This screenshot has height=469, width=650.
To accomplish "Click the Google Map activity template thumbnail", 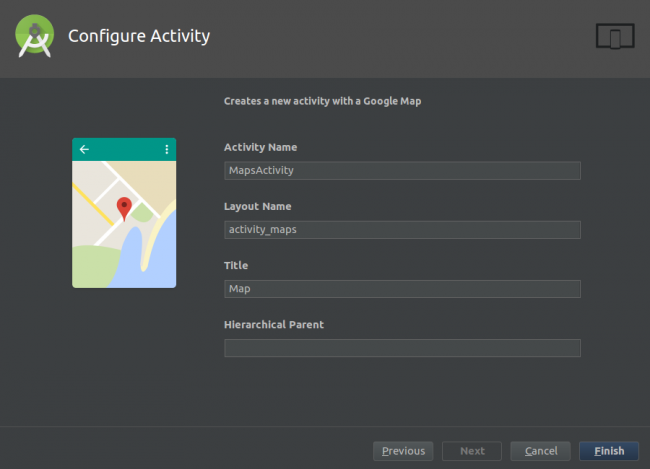I will point(124,213).
